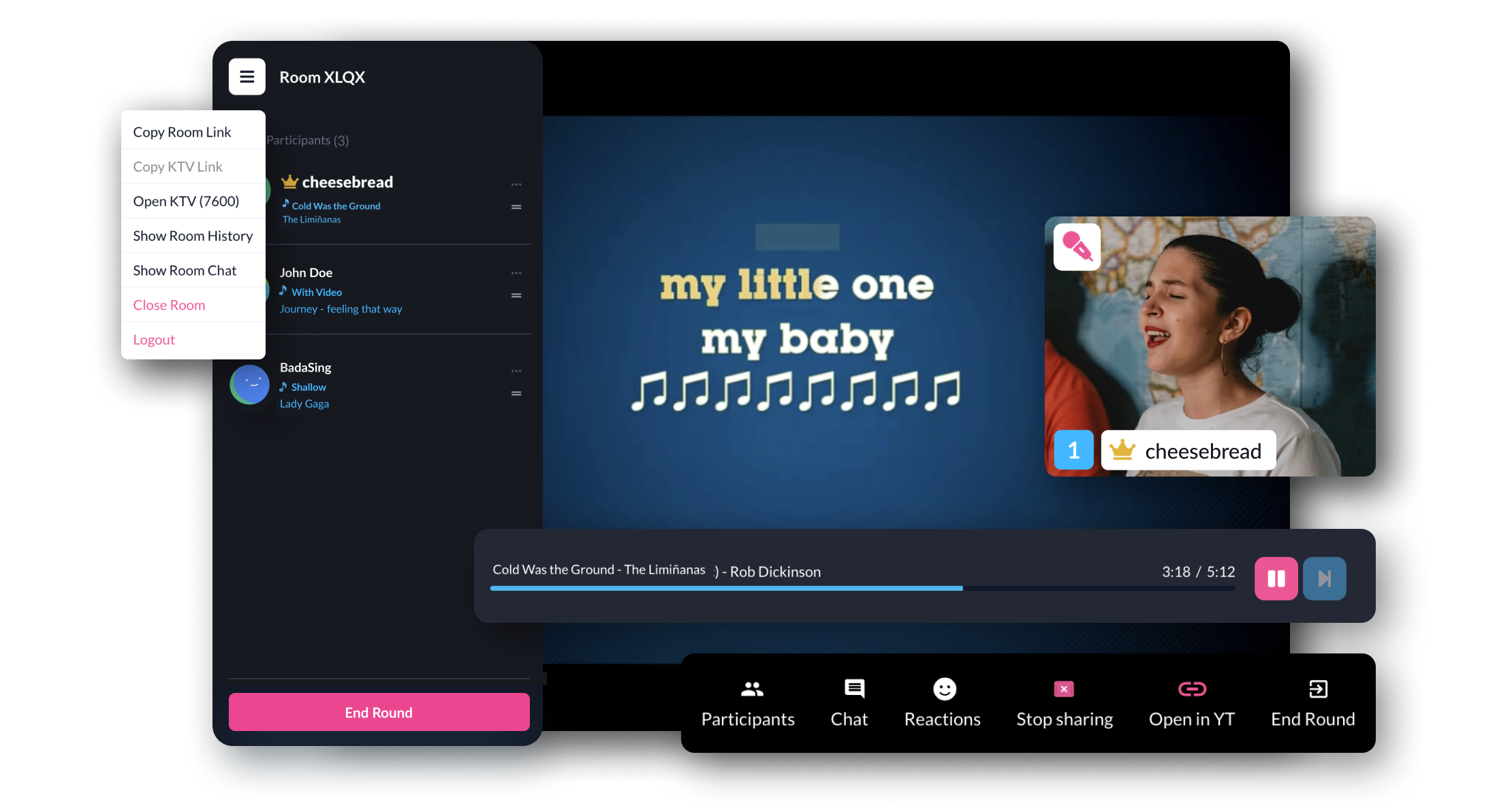Click the music note beside Shallow
Screen dimensions: 1512x810
283,386
